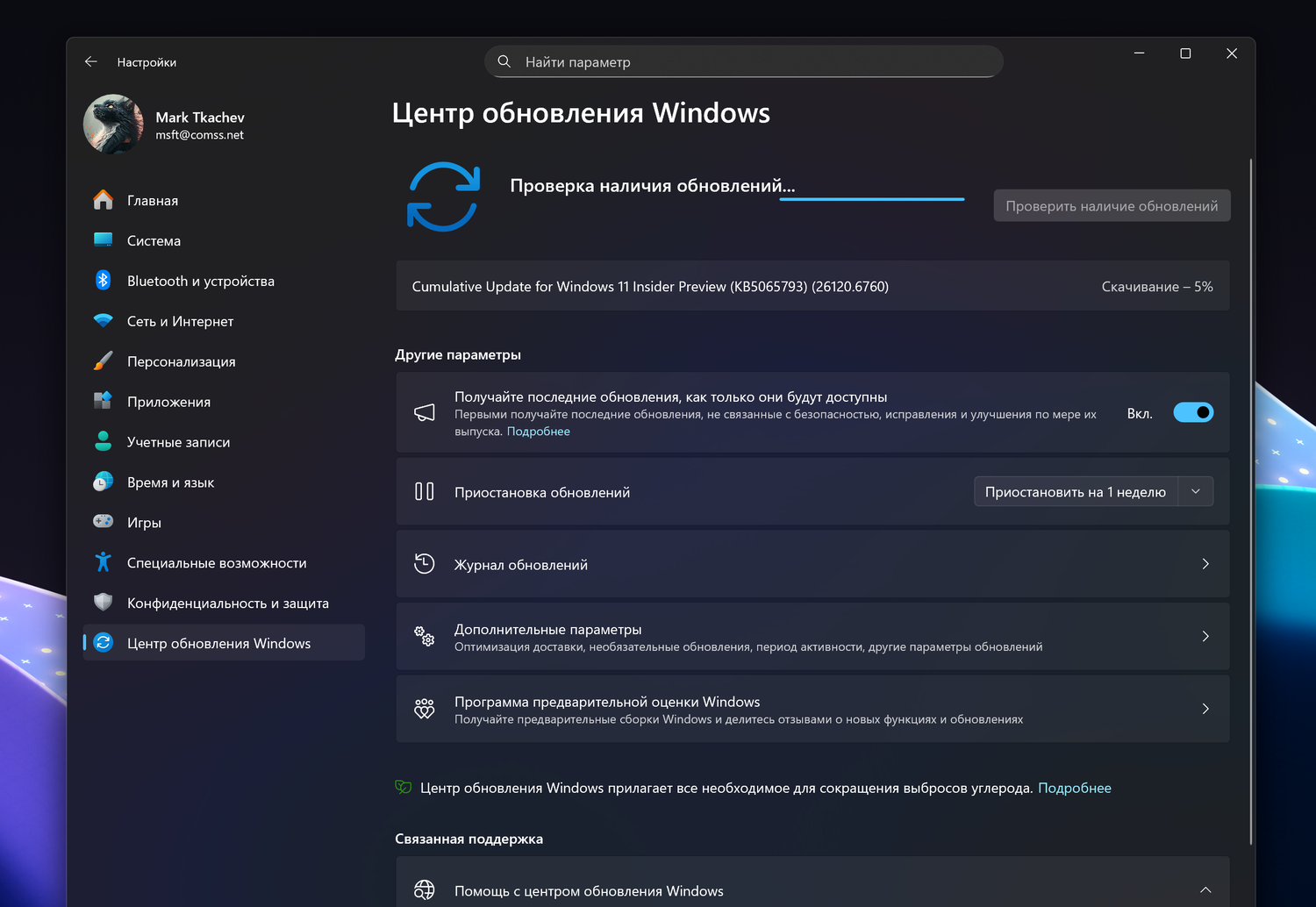This screenshot has width=1316, height=907.
Task: Go to Приложения in the sidebar
Action: 168,402
